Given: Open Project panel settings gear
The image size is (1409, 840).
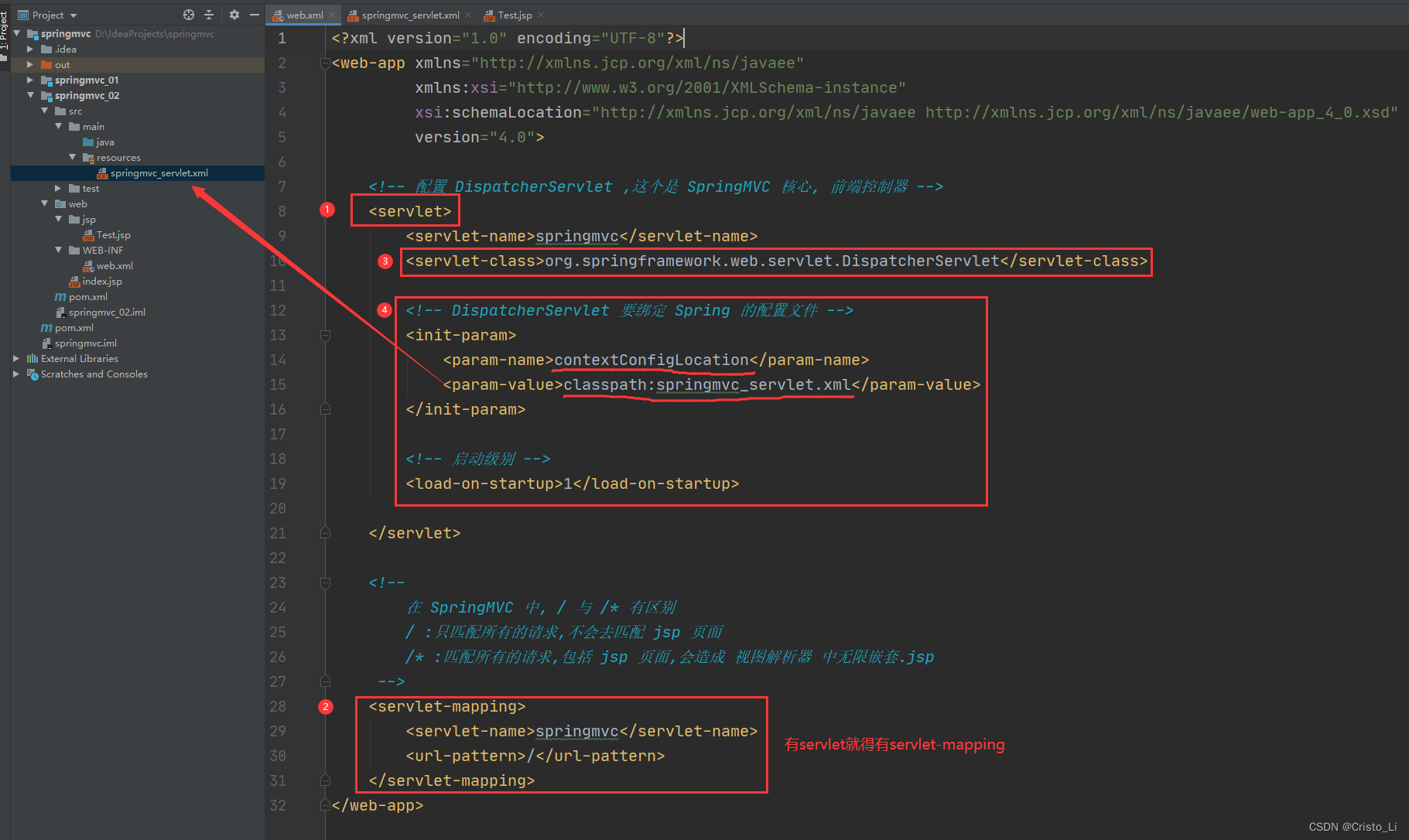Looking at the screenshot, I should pyautogui.click(x=234, y=15).
